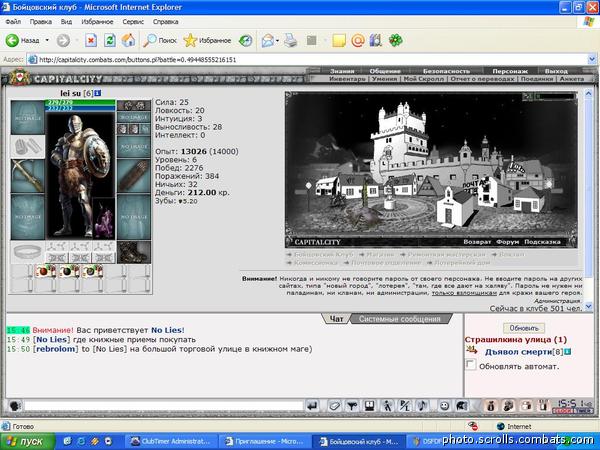Open the browser Home icon

point(129,40)
